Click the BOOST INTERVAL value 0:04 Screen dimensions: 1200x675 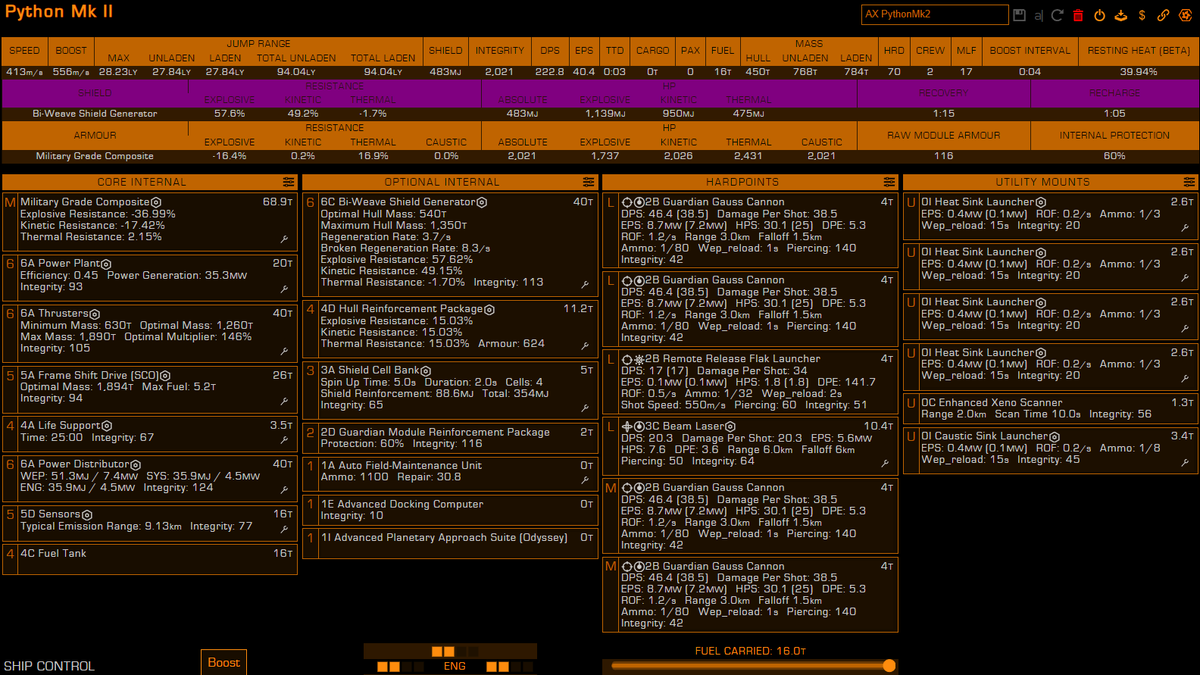1029,72
